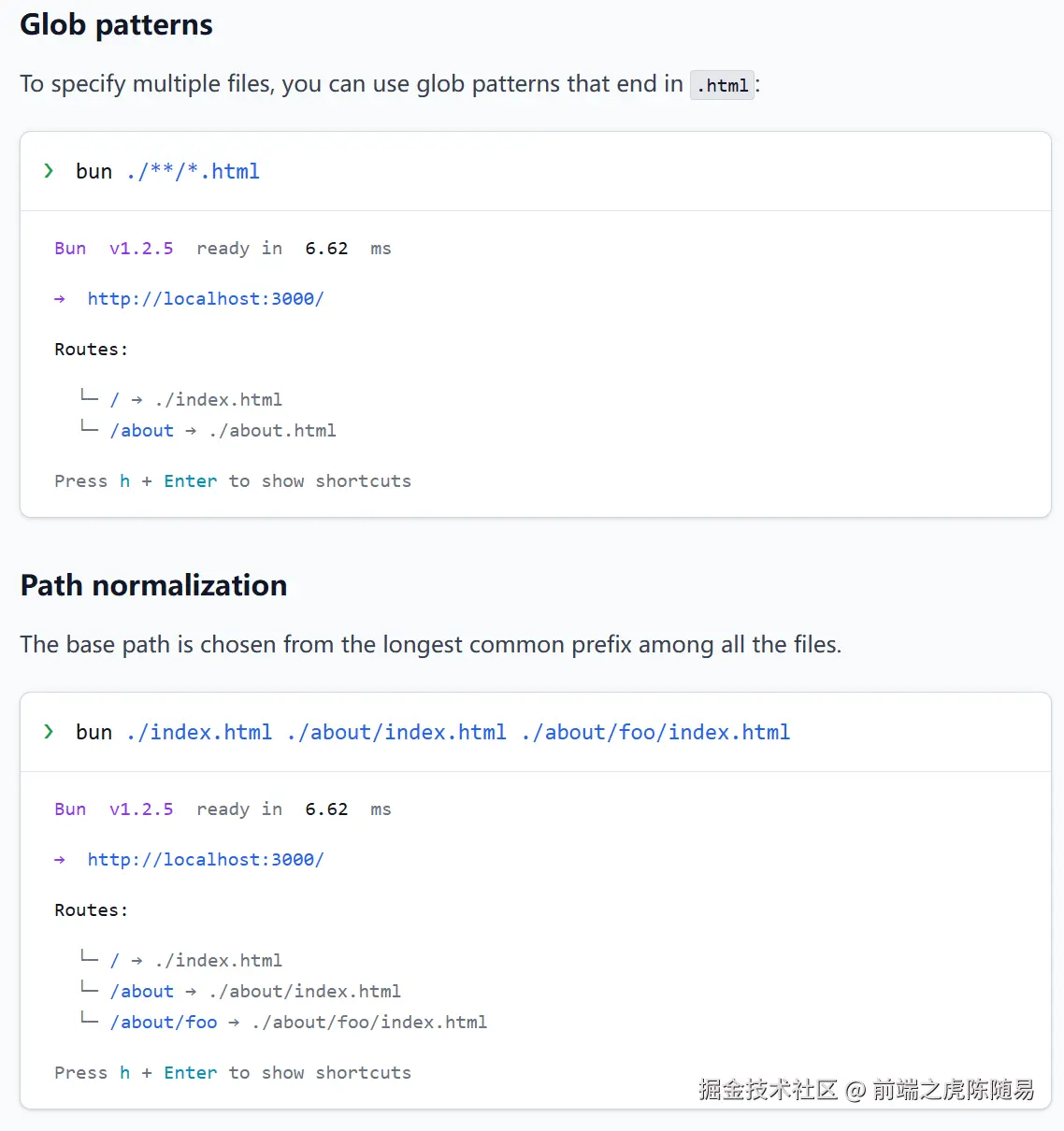Click the "Path normalization" heading
The height and width of the screenshot is (1131, 1064).
coord(154,586)
